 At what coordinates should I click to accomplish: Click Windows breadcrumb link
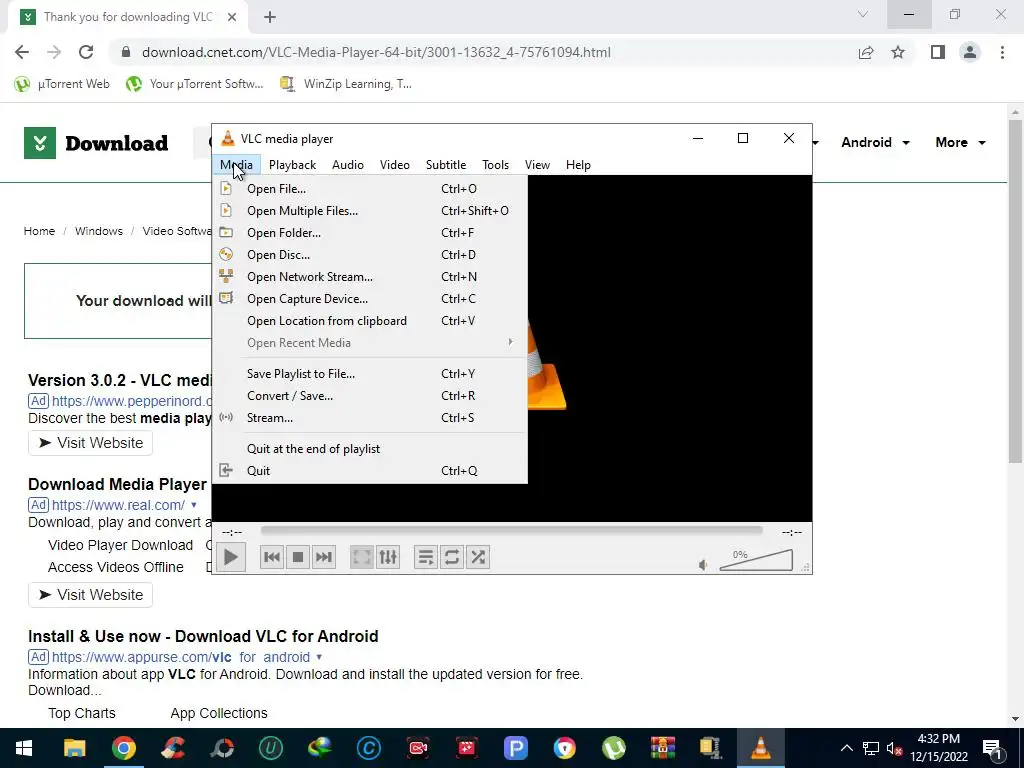tap(99, 231)
